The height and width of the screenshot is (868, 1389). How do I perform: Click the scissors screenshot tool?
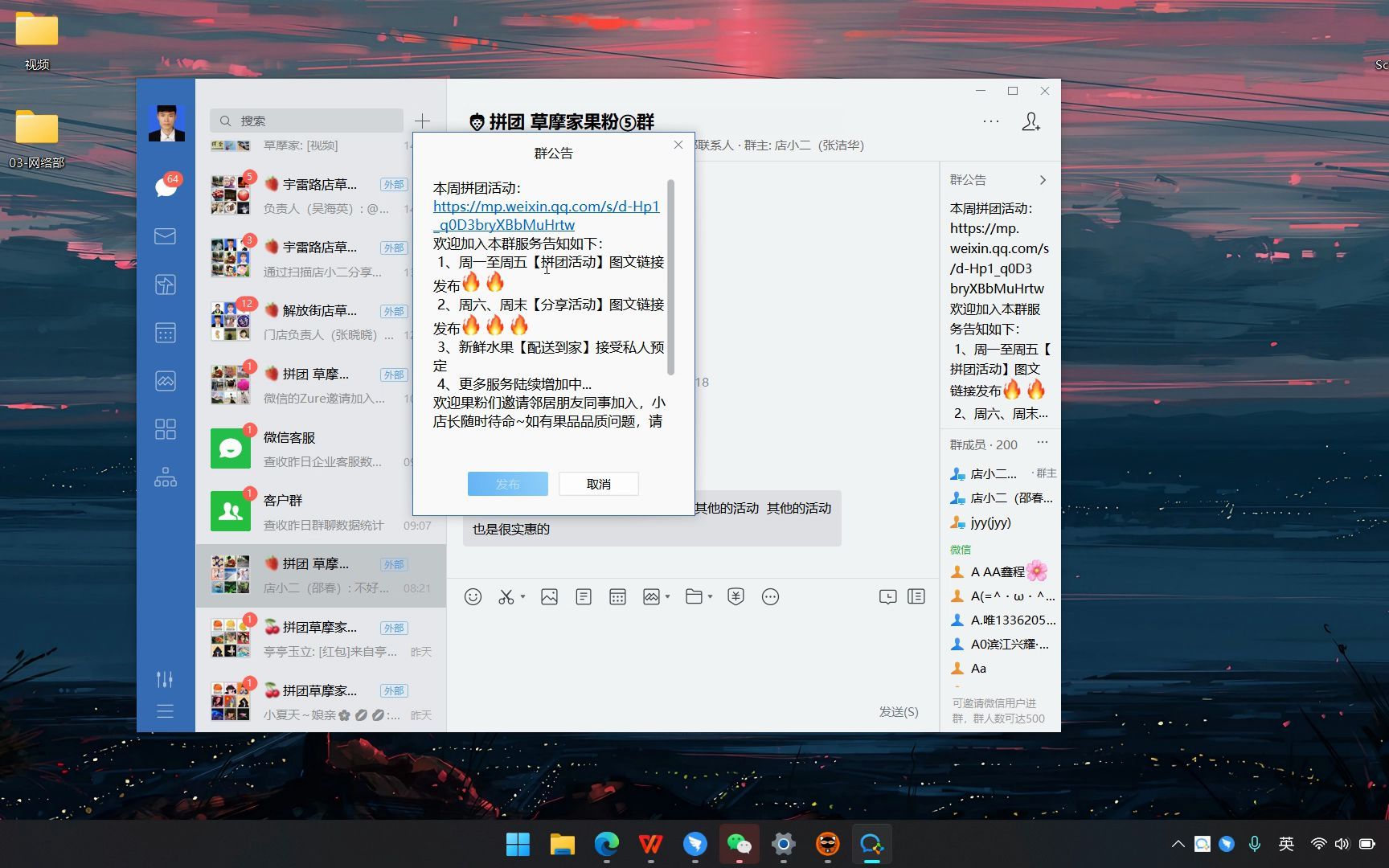point(506,596)
